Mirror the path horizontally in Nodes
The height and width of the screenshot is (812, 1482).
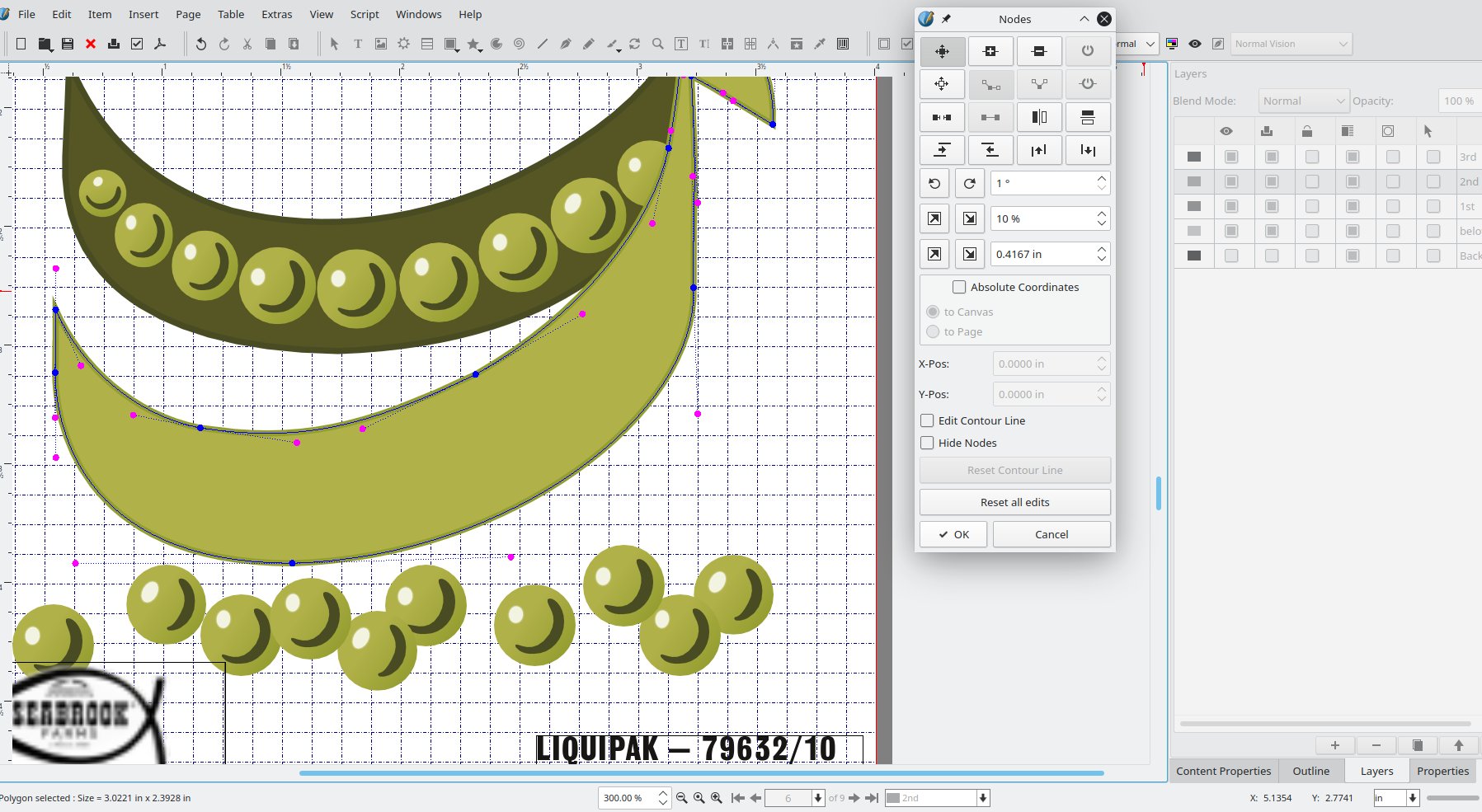1039,117
